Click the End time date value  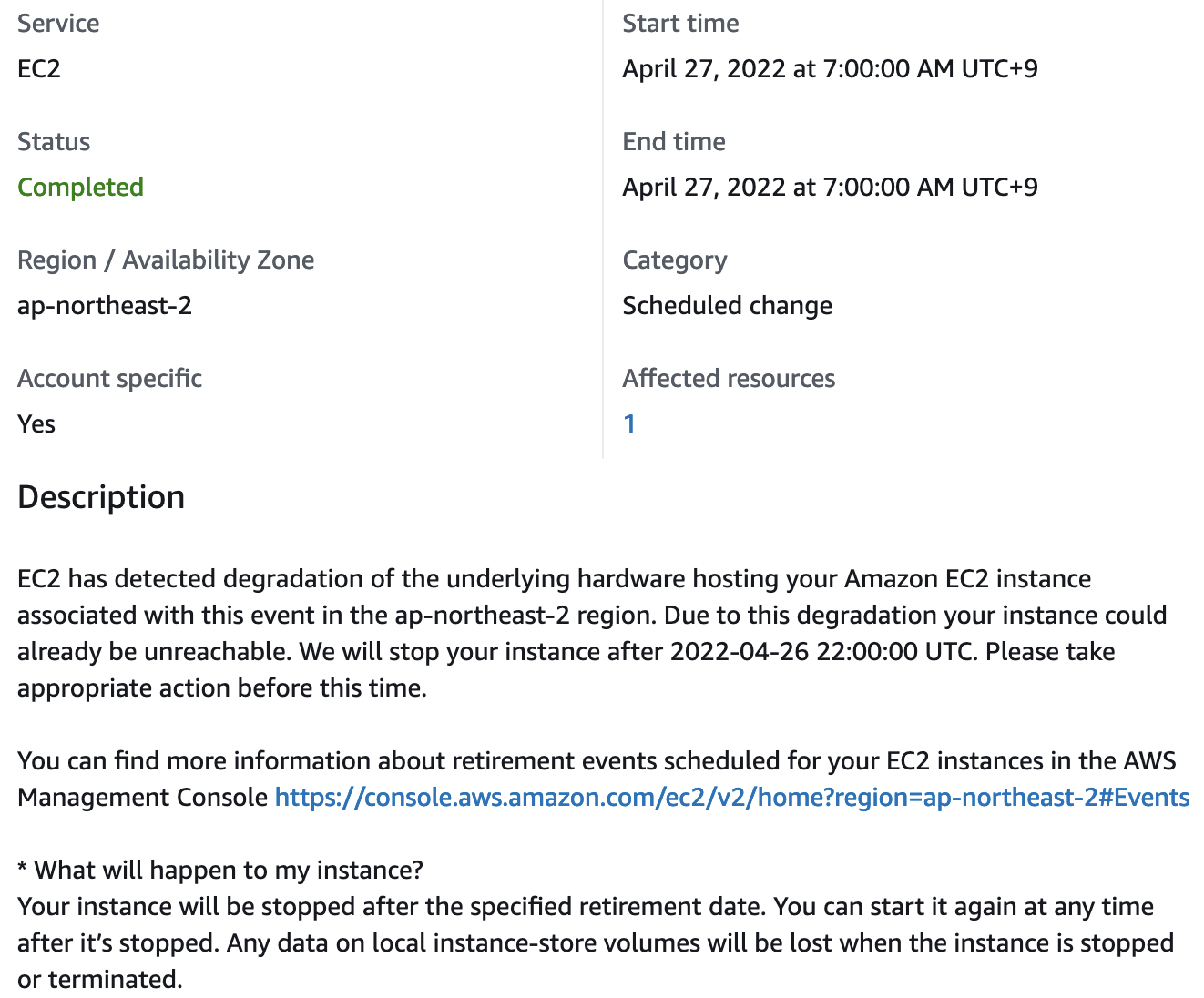click(x=830, y=188)
